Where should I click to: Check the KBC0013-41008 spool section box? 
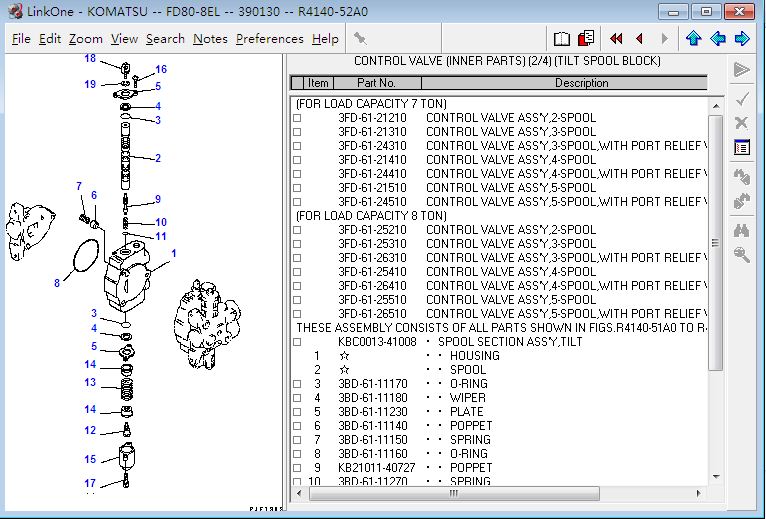(x=297, y=342)
